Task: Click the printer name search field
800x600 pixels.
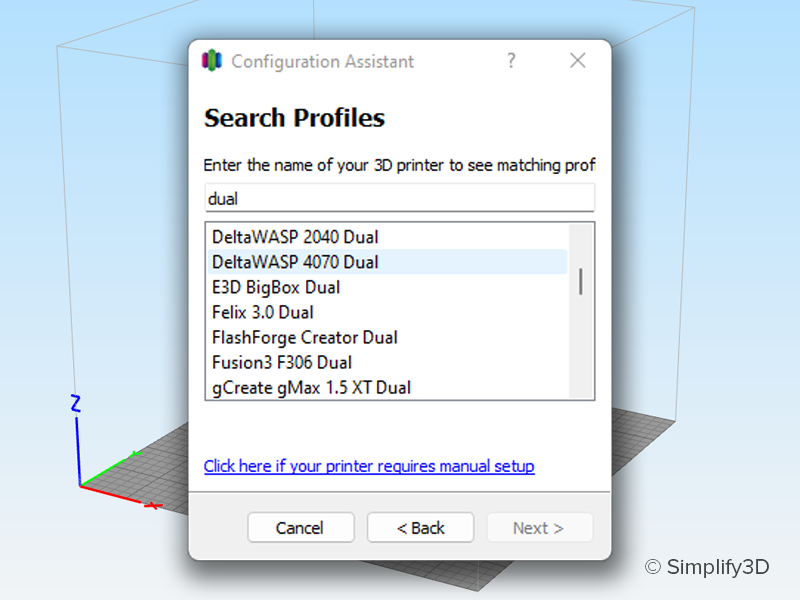Action: click(399, 198)
